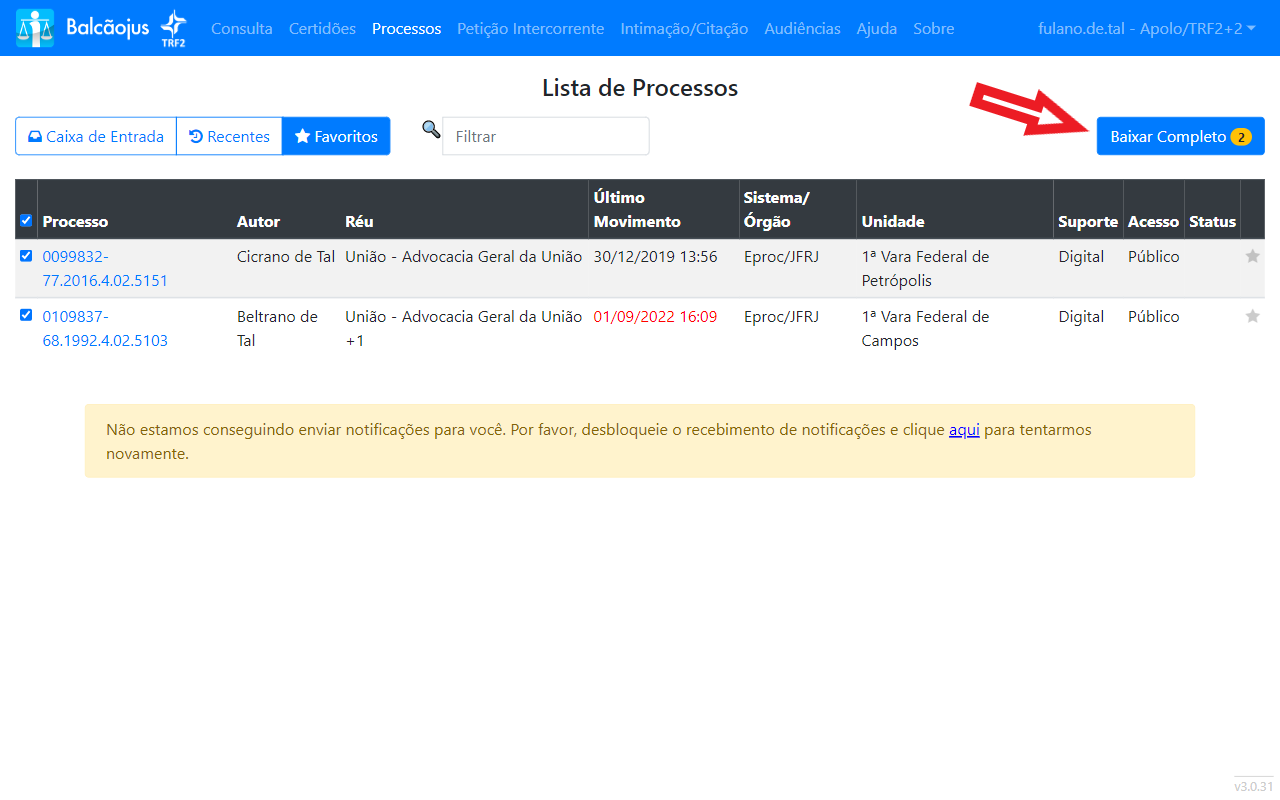
Task: Click the Acesso column header
Action: coord(1154,222)
